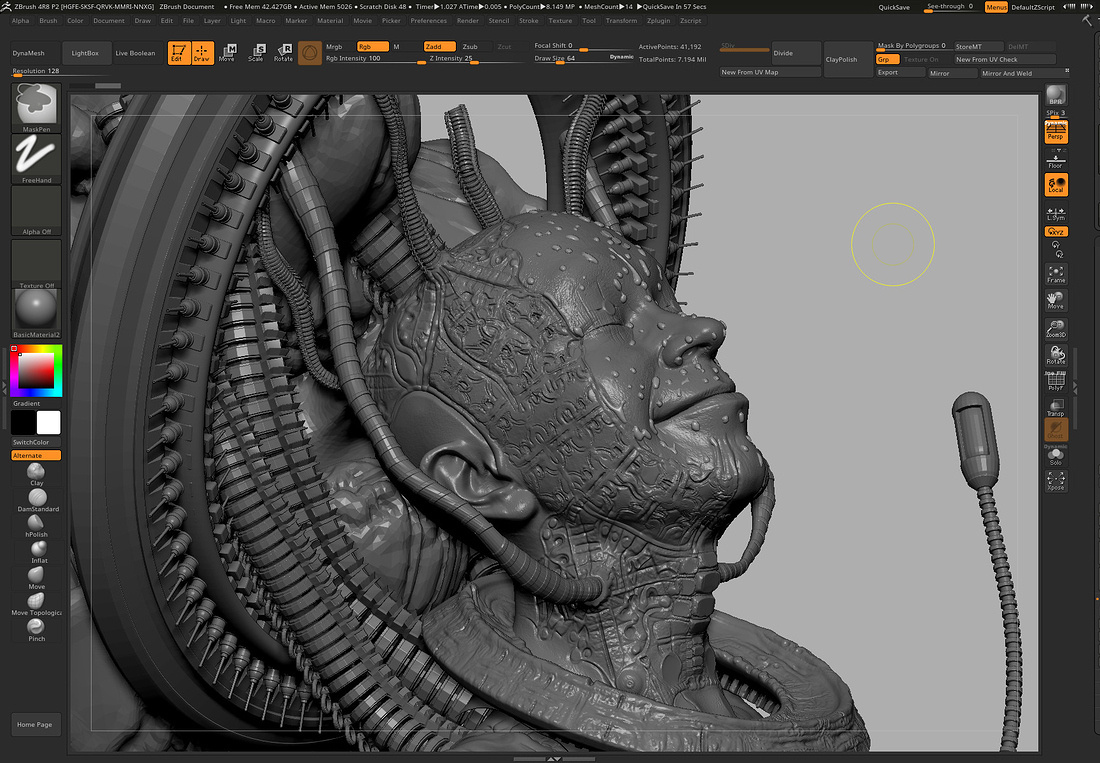Toggle the Grp button
1100x763 pixels.
click(x=887, y=60)
